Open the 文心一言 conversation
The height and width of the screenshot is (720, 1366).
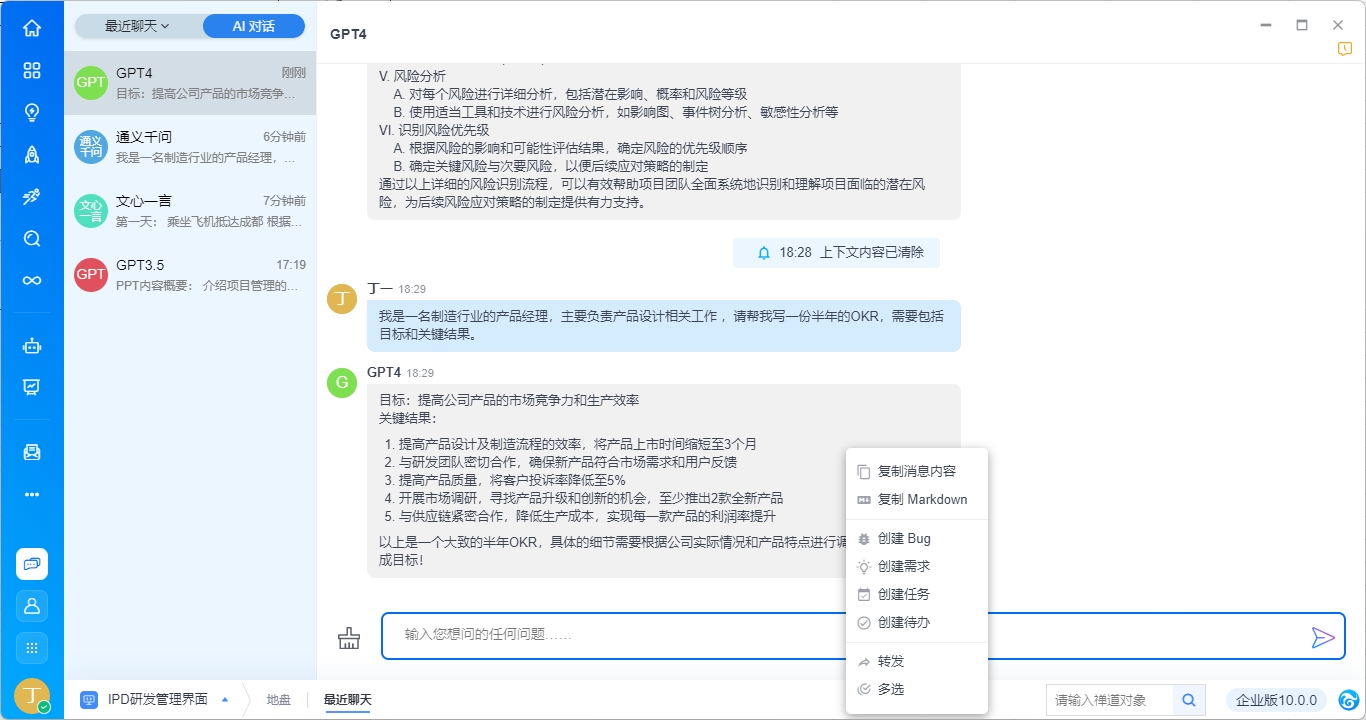190,211
